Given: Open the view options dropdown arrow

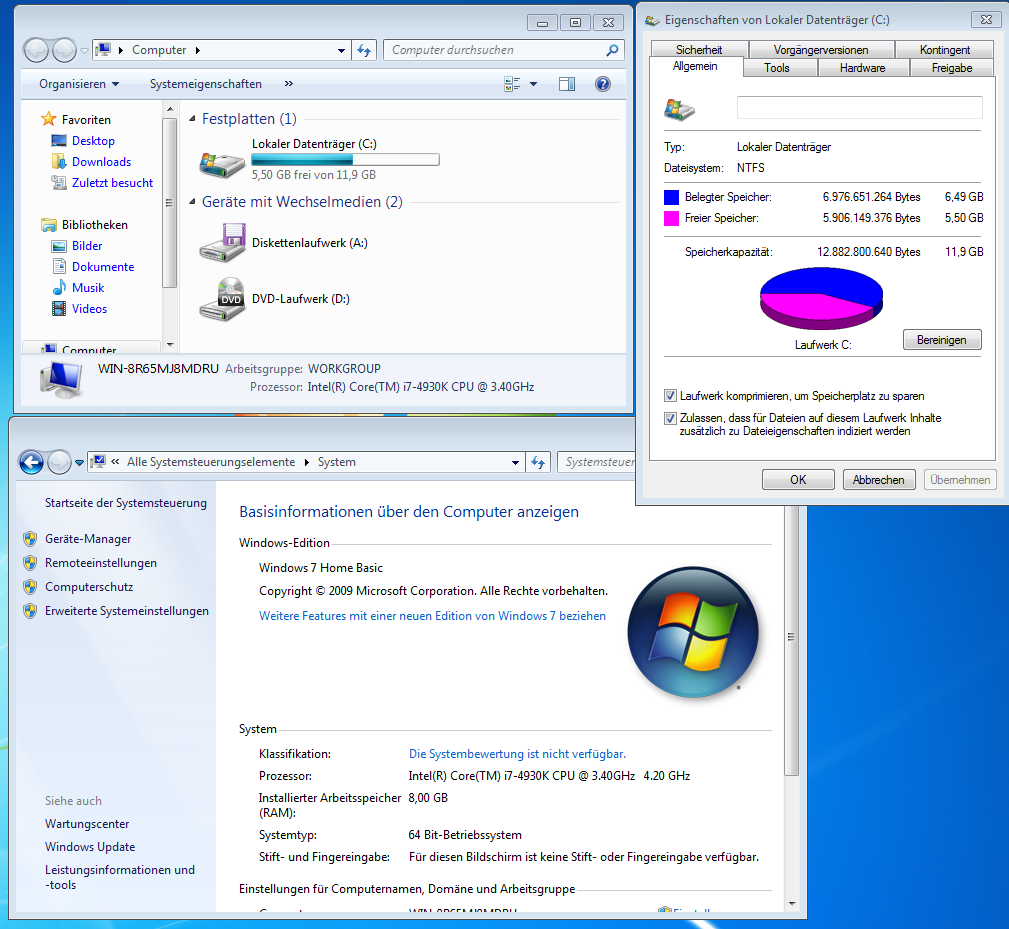Looking at the screenshot, I should [533, 84].
